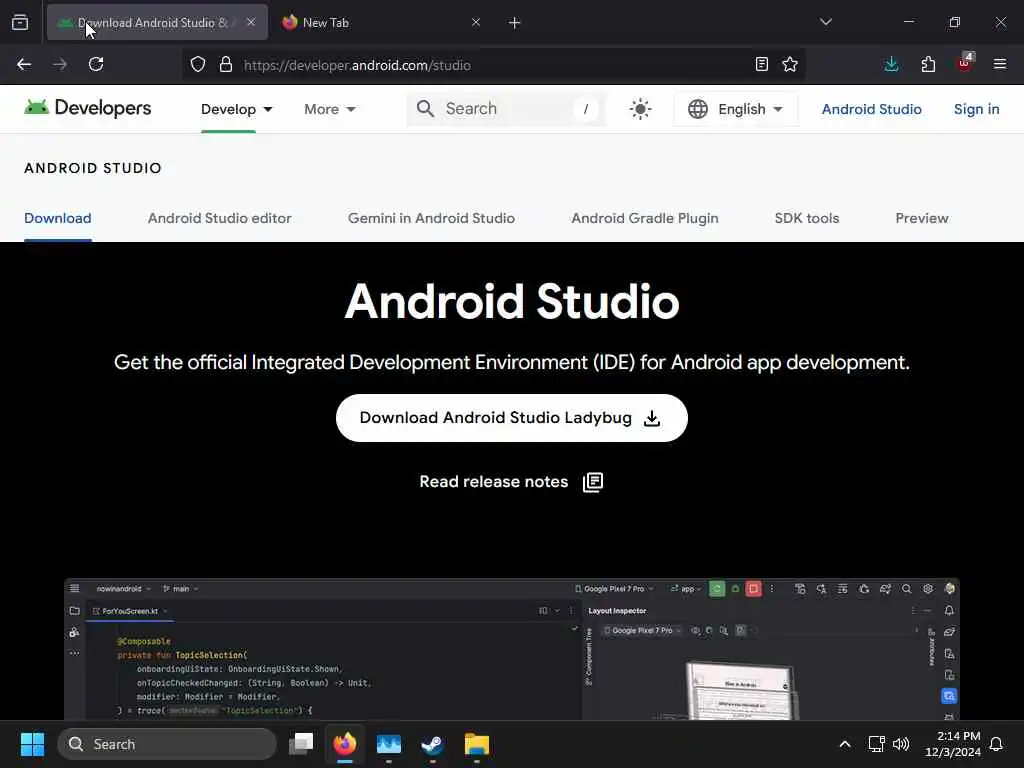Open the Firefox hamburger menu
This screenshot has height=768, width=1024.
coord(1000,64)
